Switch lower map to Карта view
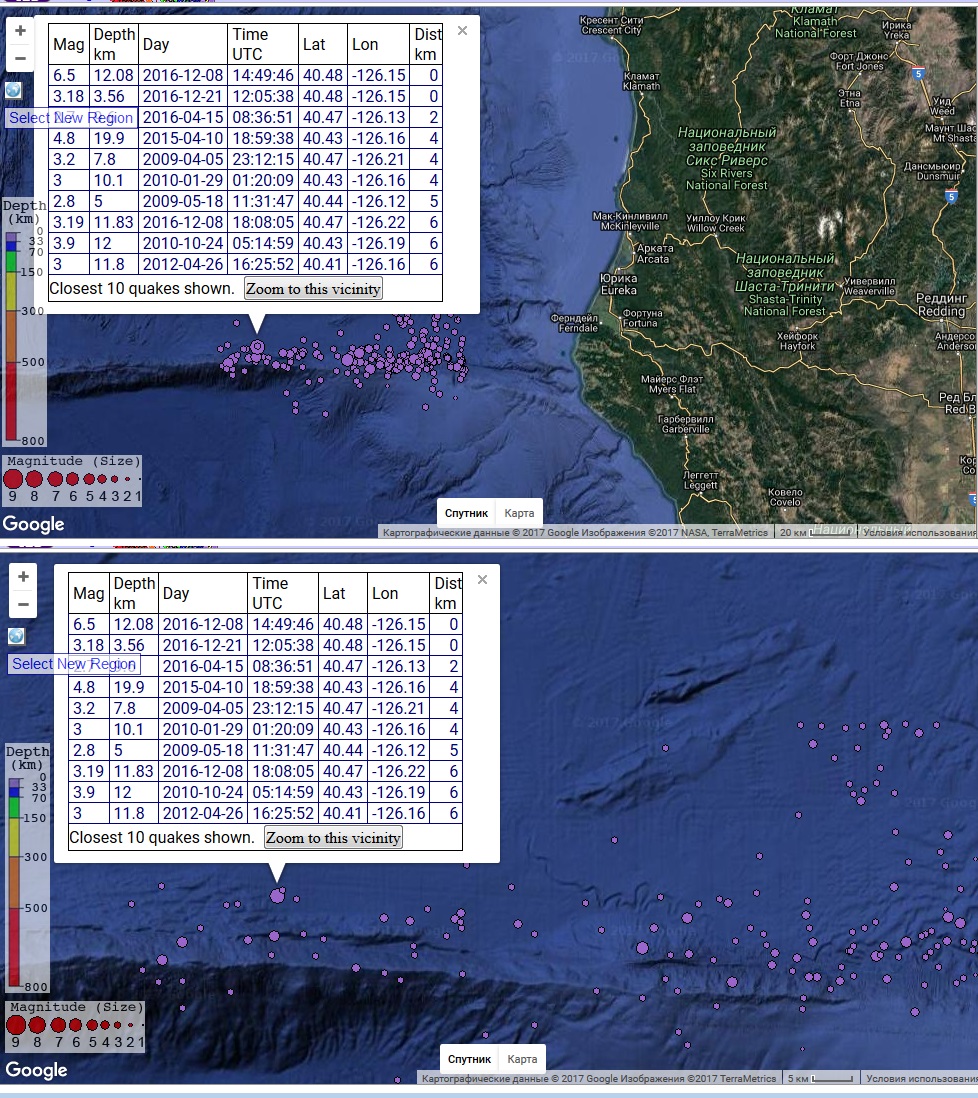 522,1059
